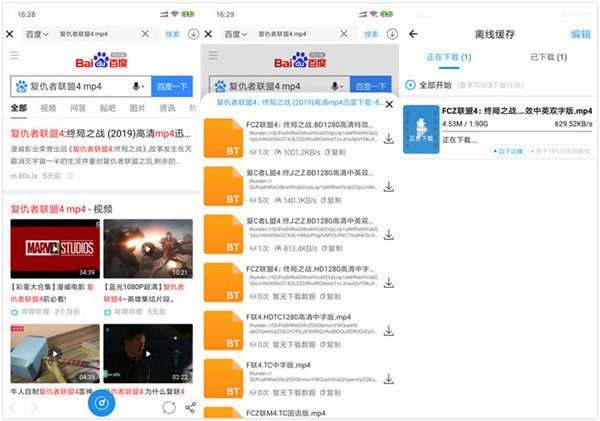Open the 复仇者联盟4:终局之战 (2019) search result

coord(100,134)
